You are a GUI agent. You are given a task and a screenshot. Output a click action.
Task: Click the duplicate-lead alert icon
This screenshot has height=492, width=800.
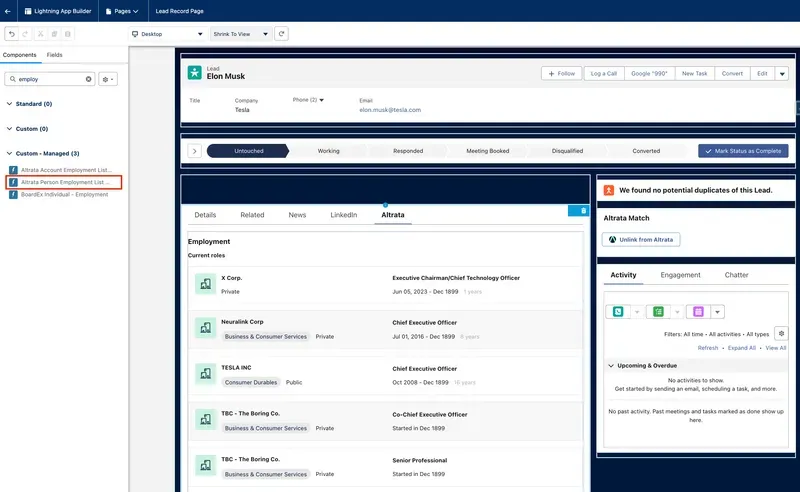609,190
